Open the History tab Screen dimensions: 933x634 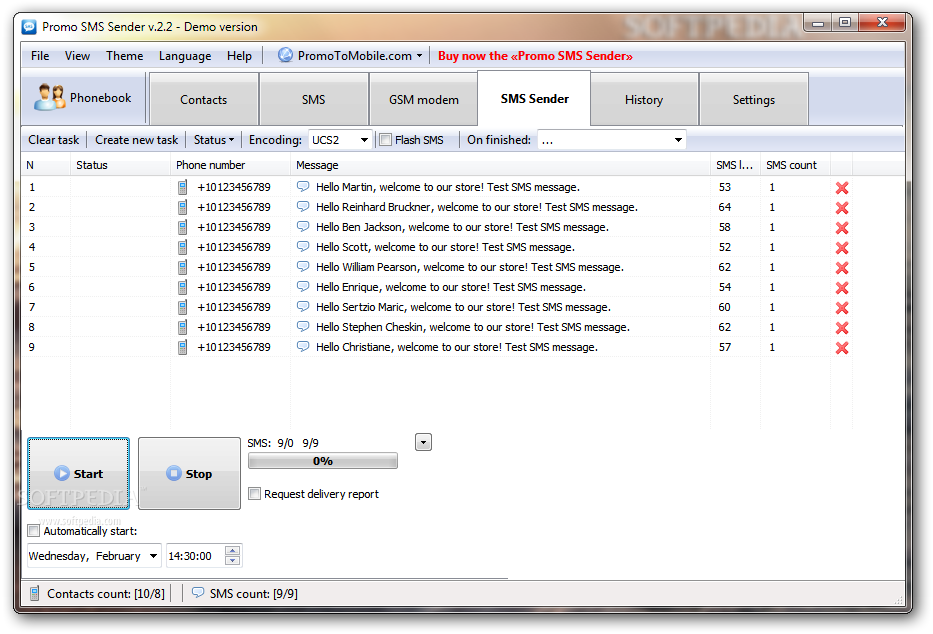tap(644, 99)
